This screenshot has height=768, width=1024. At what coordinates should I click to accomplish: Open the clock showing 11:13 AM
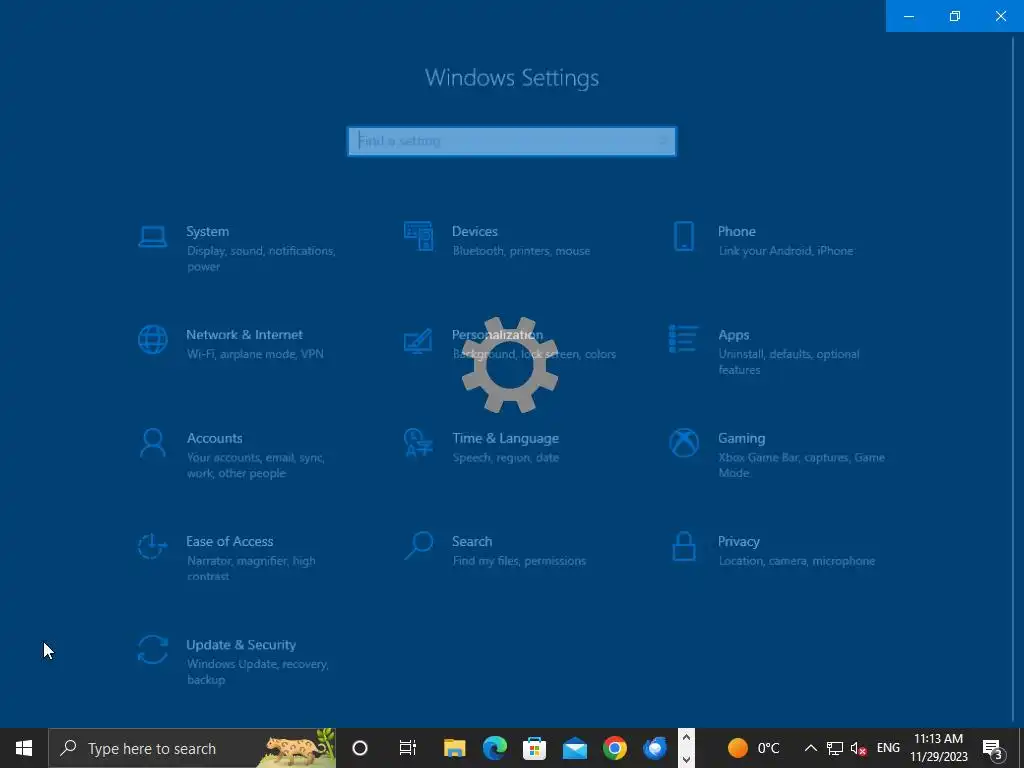coord(938,748)
